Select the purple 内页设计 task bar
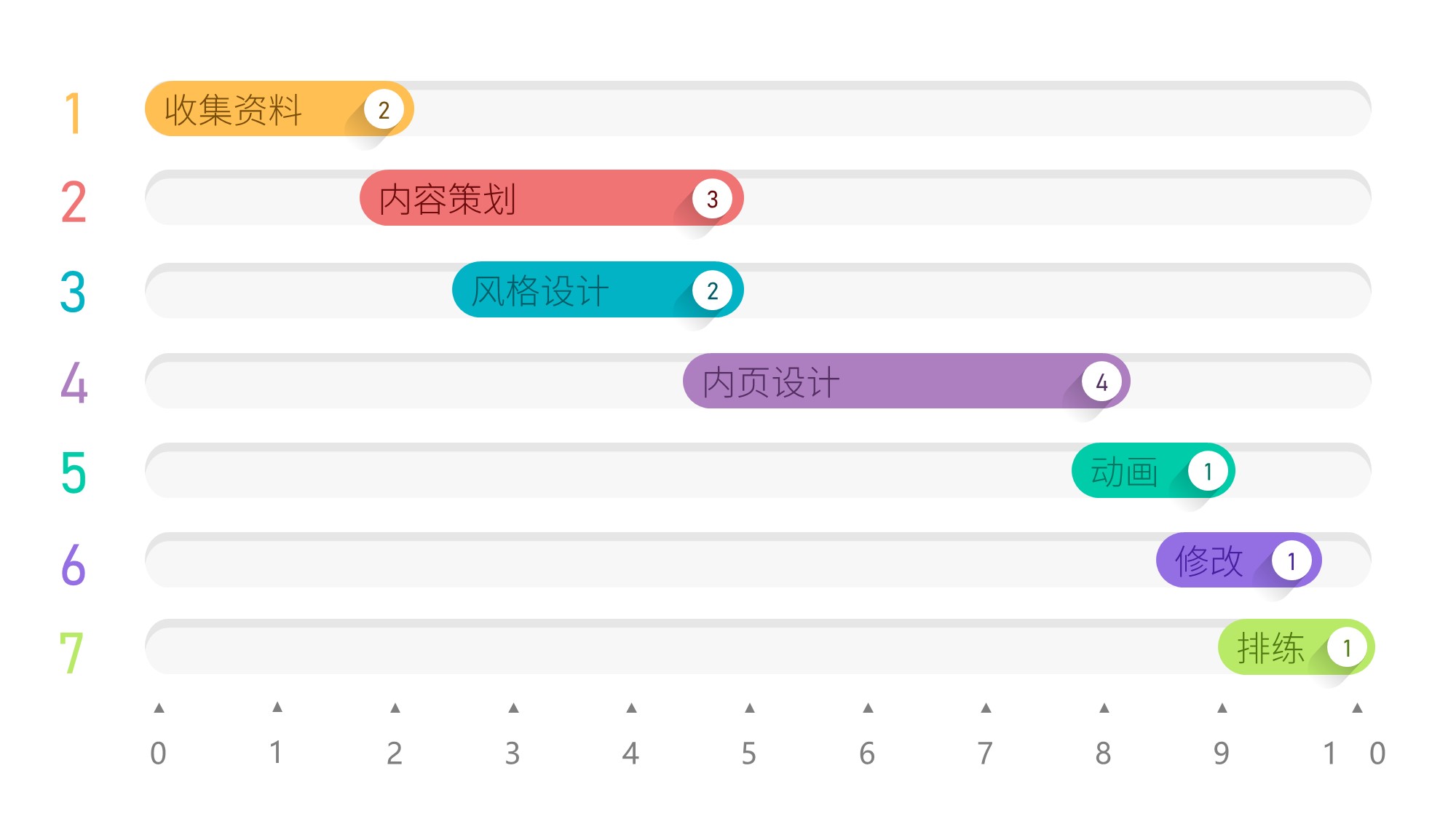The width and height of the screenshot is (1456, 819). tap(874, 381)
